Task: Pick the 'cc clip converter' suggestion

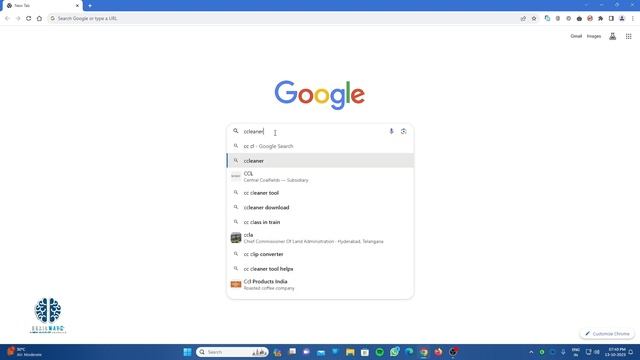Action: (x=320, y=254)
